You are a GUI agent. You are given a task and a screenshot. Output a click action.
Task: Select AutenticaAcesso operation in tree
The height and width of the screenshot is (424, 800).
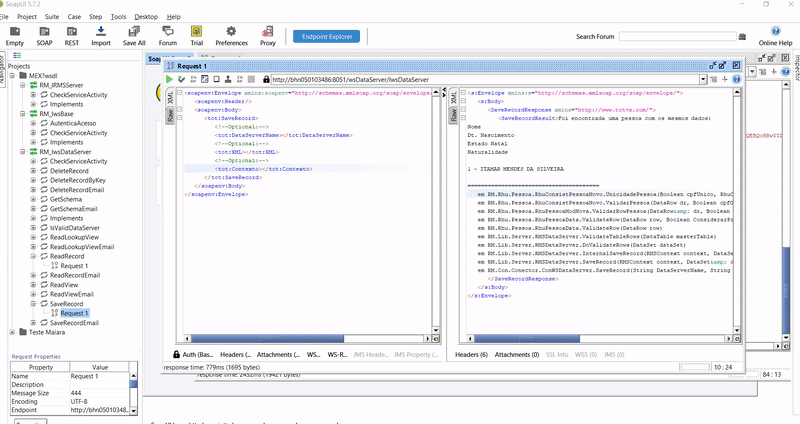click(73, 123)
